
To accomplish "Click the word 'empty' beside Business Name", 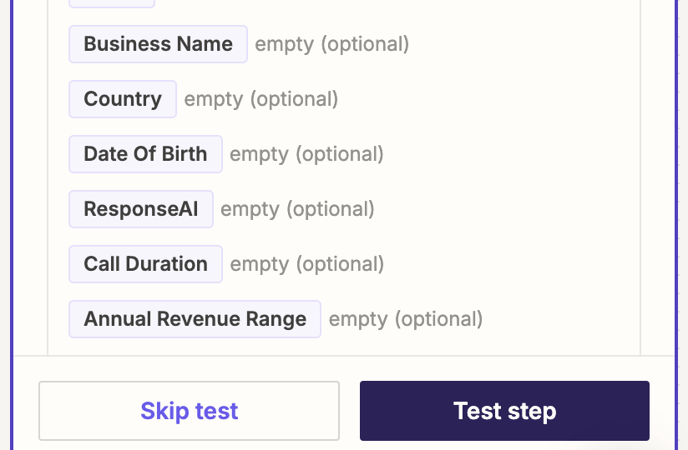I will 284,45.
